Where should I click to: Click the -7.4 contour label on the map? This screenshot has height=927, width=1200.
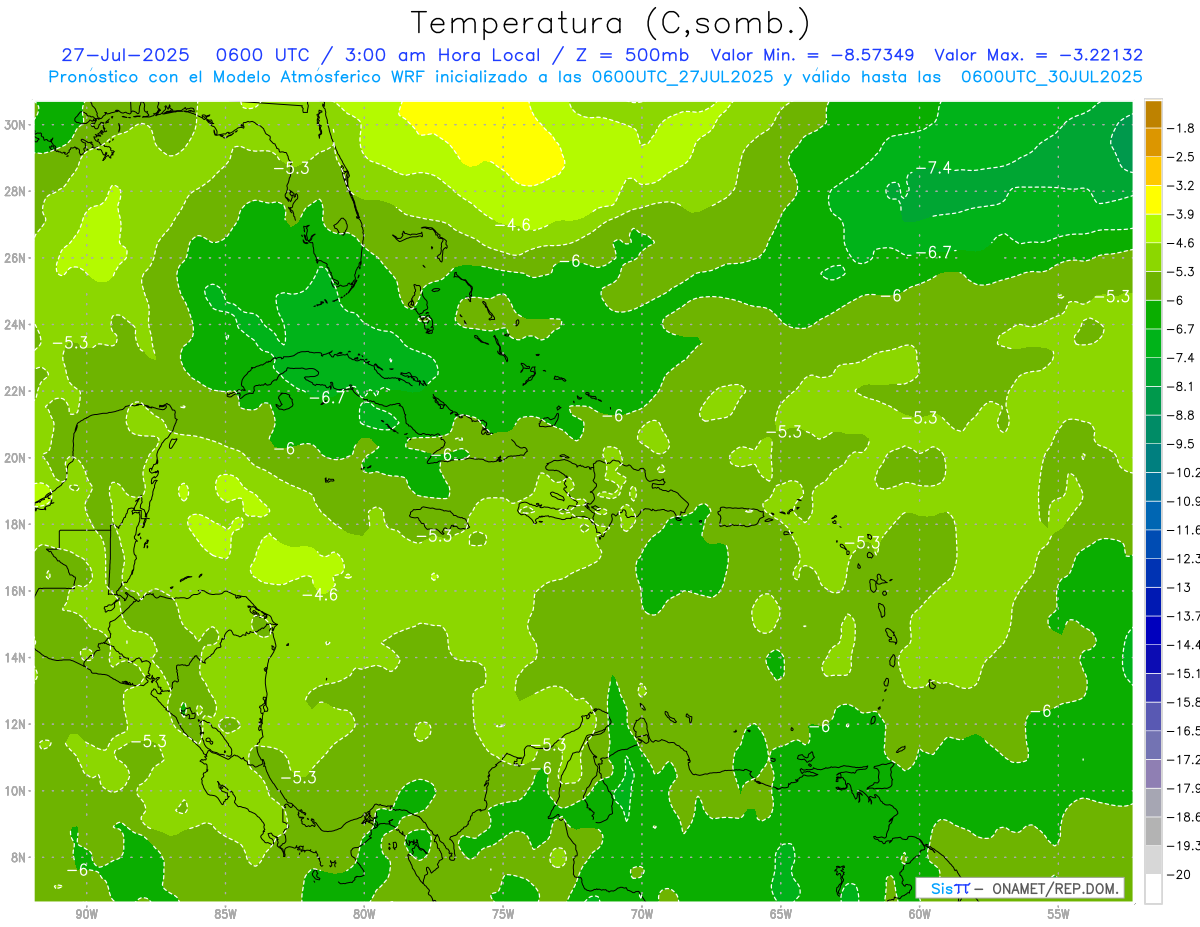935,167
